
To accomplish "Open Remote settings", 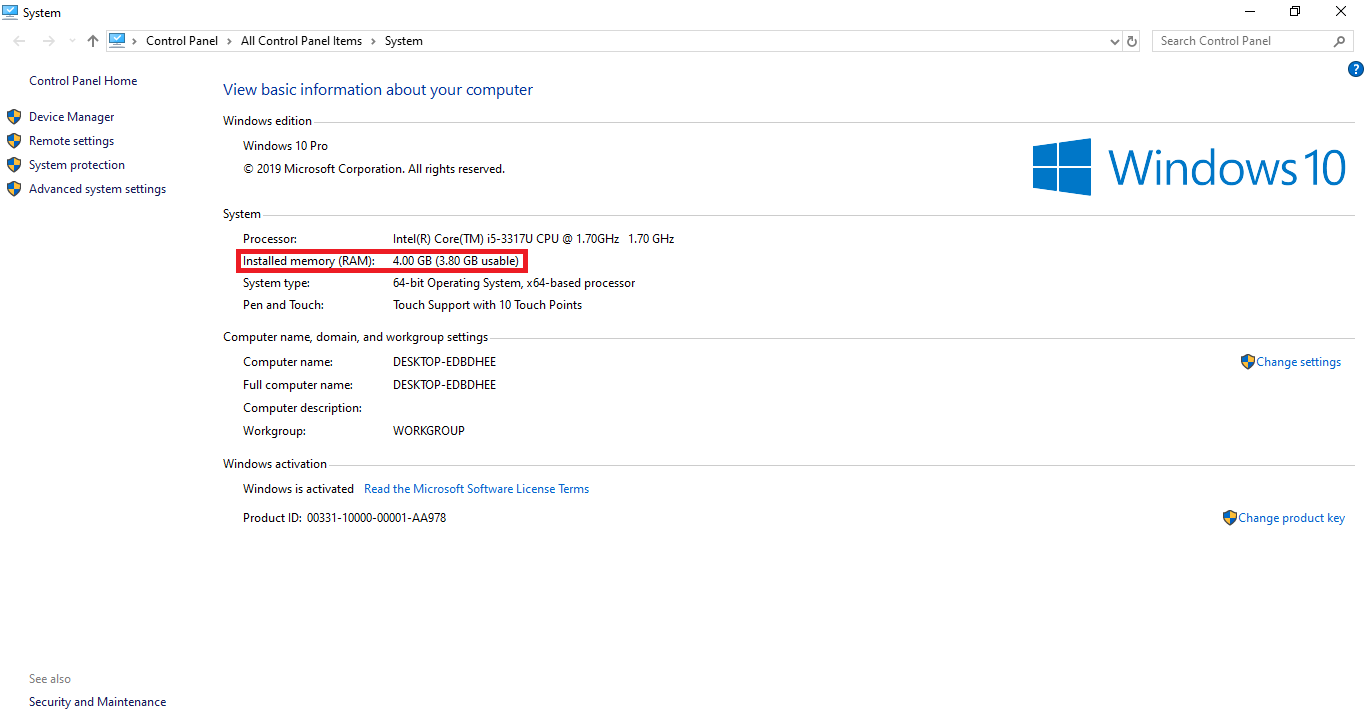I will [72, 141].
